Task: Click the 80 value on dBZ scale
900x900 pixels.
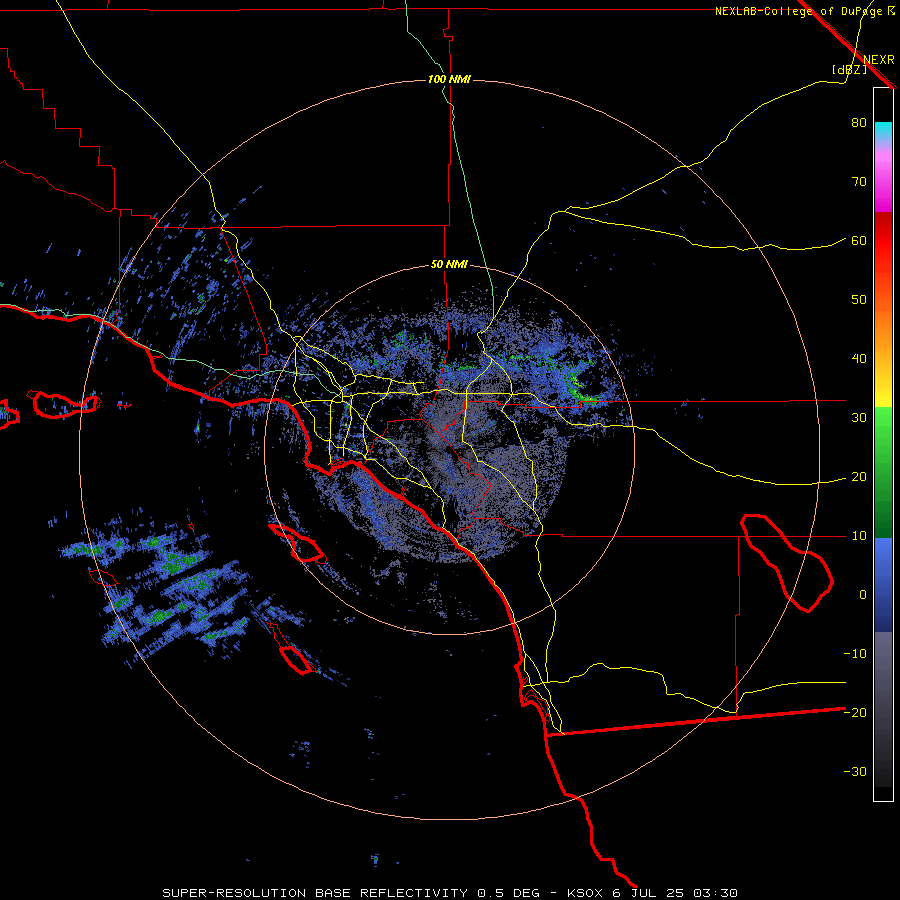Action: tap(859, 122)
